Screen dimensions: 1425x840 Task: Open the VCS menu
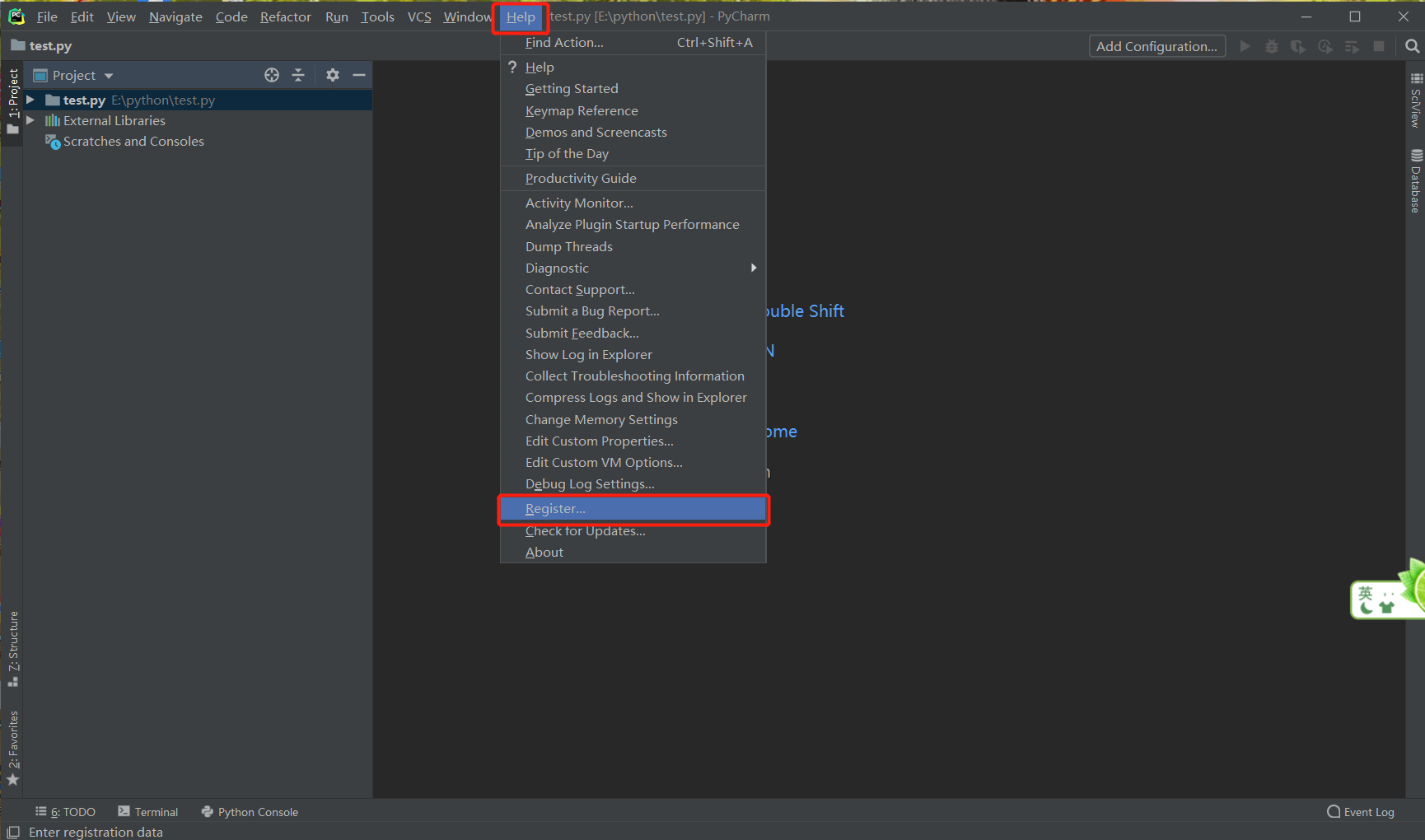click(x=419, y=16)
